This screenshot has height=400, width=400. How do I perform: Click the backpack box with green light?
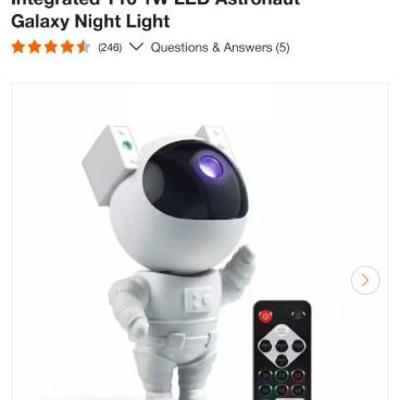(110, 164)
